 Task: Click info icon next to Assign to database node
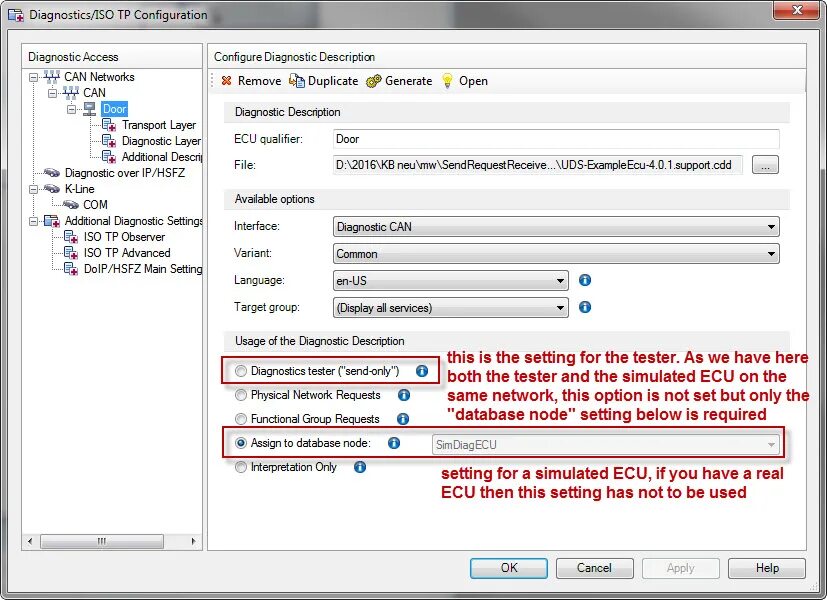(394, 443)
